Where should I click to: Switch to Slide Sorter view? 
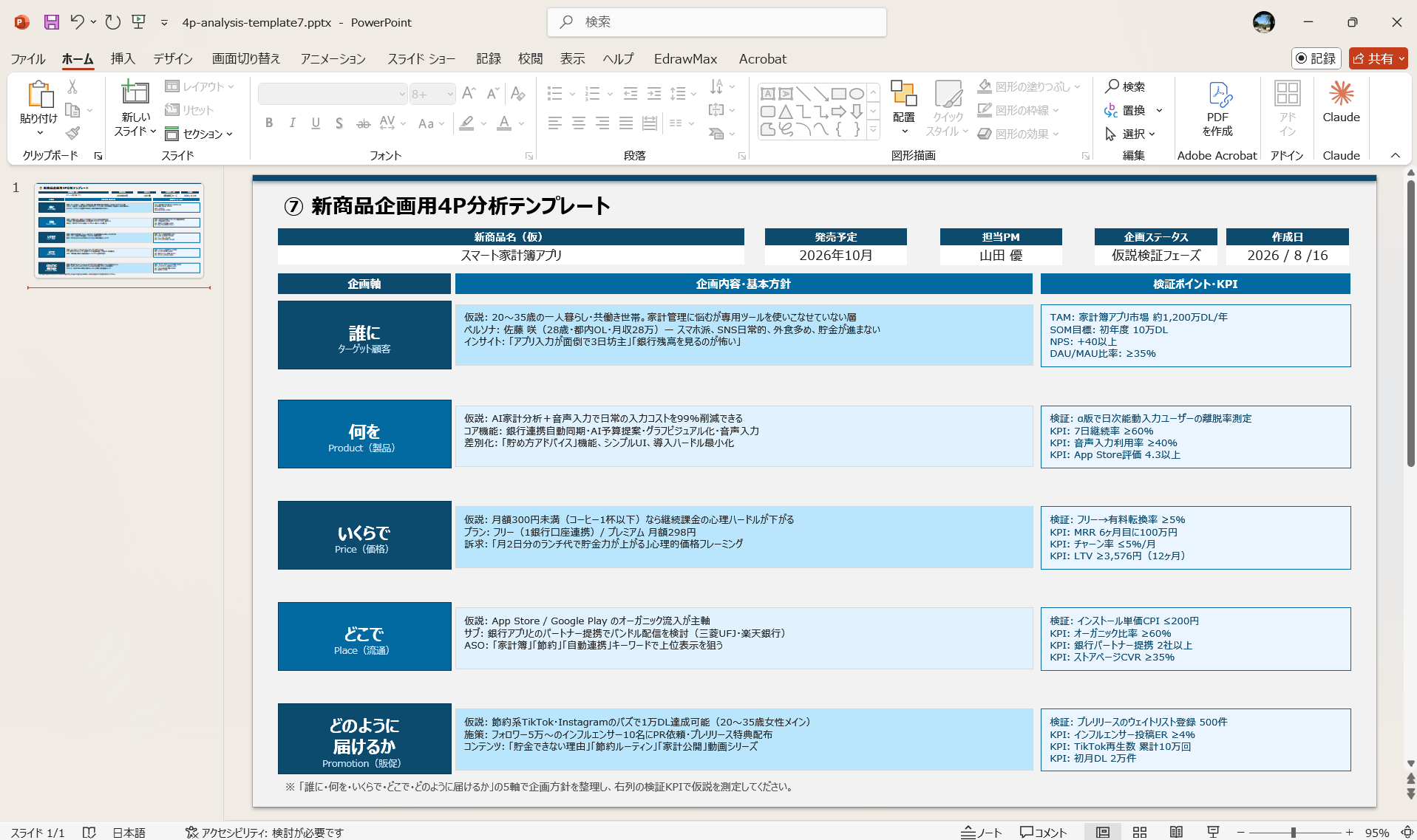tap(1140, 832)
